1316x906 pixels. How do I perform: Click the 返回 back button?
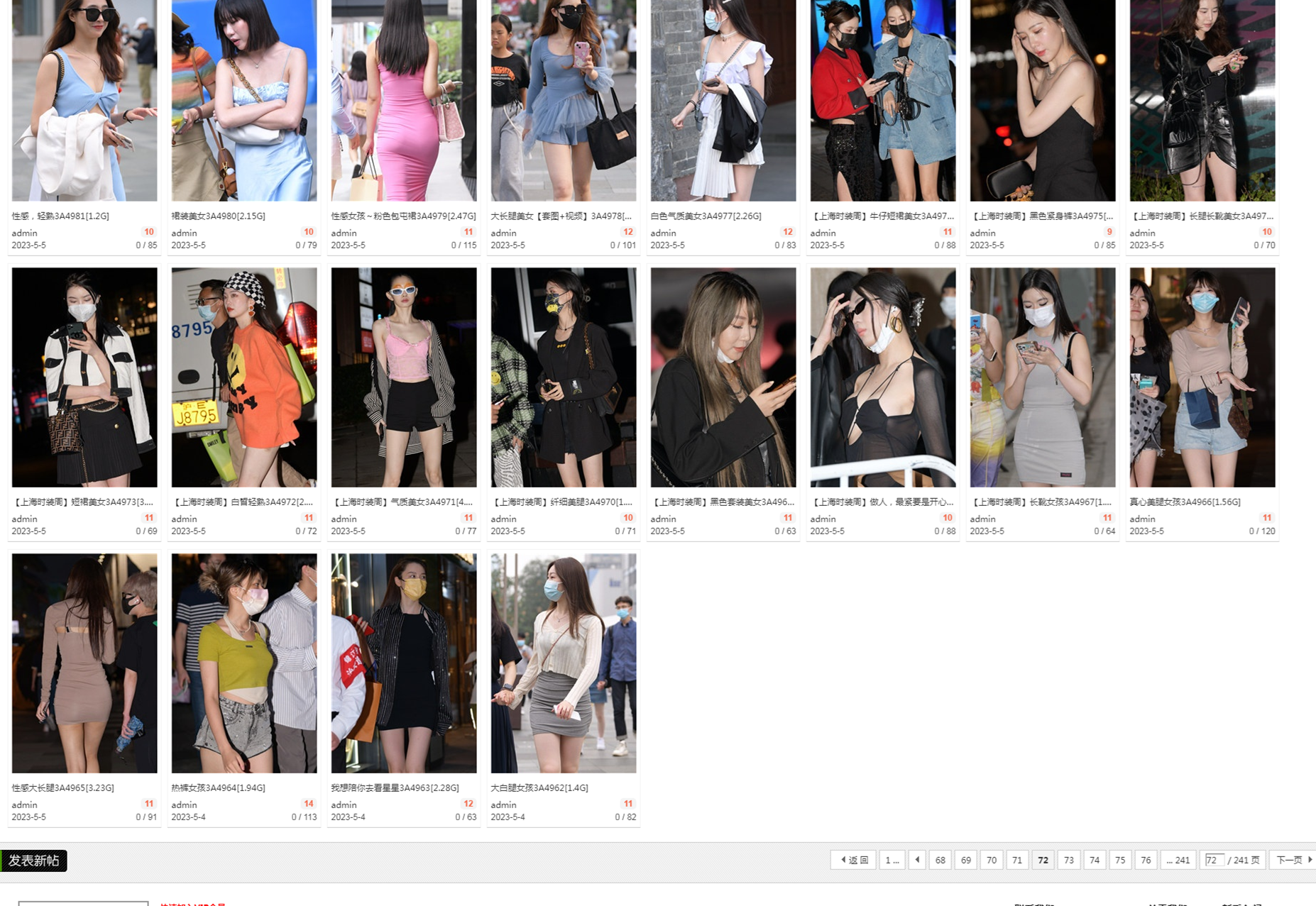click(854, 860)
